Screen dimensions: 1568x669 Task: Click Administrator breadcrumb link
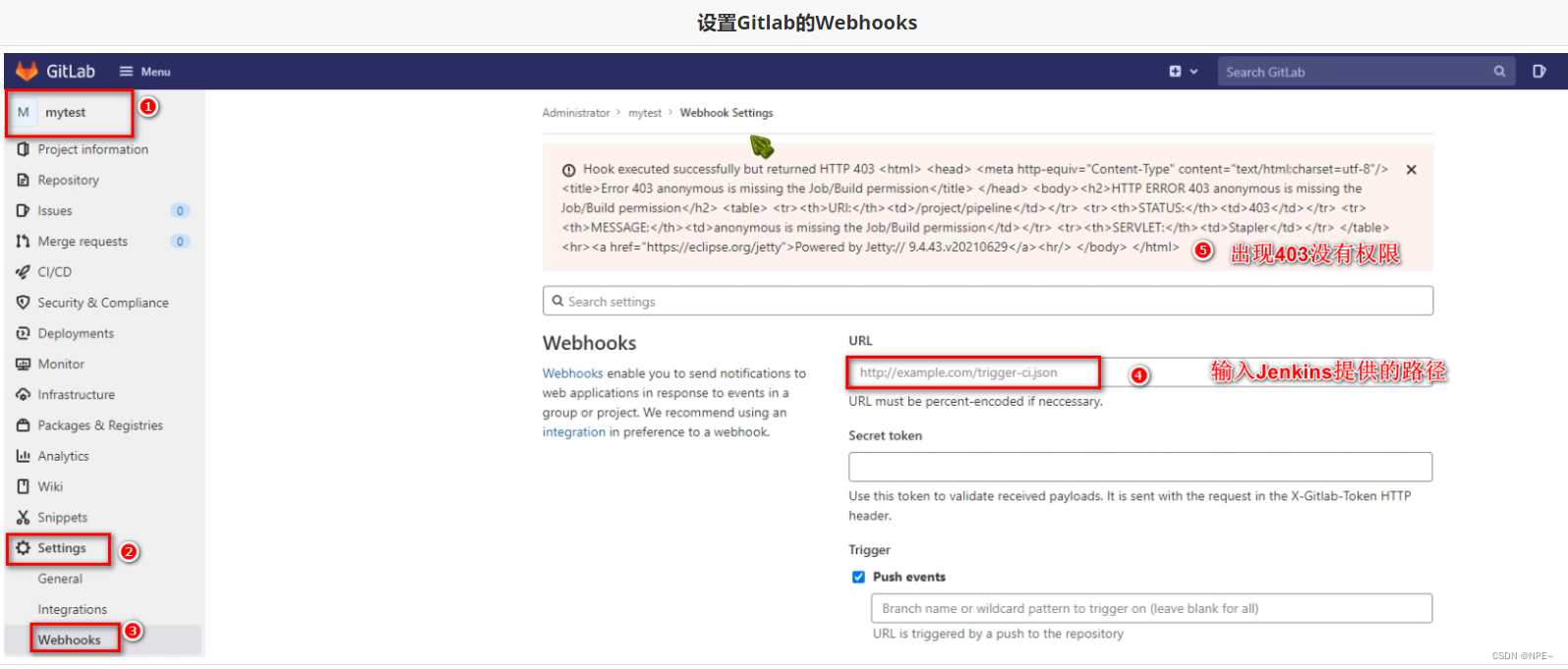[576, 113]
